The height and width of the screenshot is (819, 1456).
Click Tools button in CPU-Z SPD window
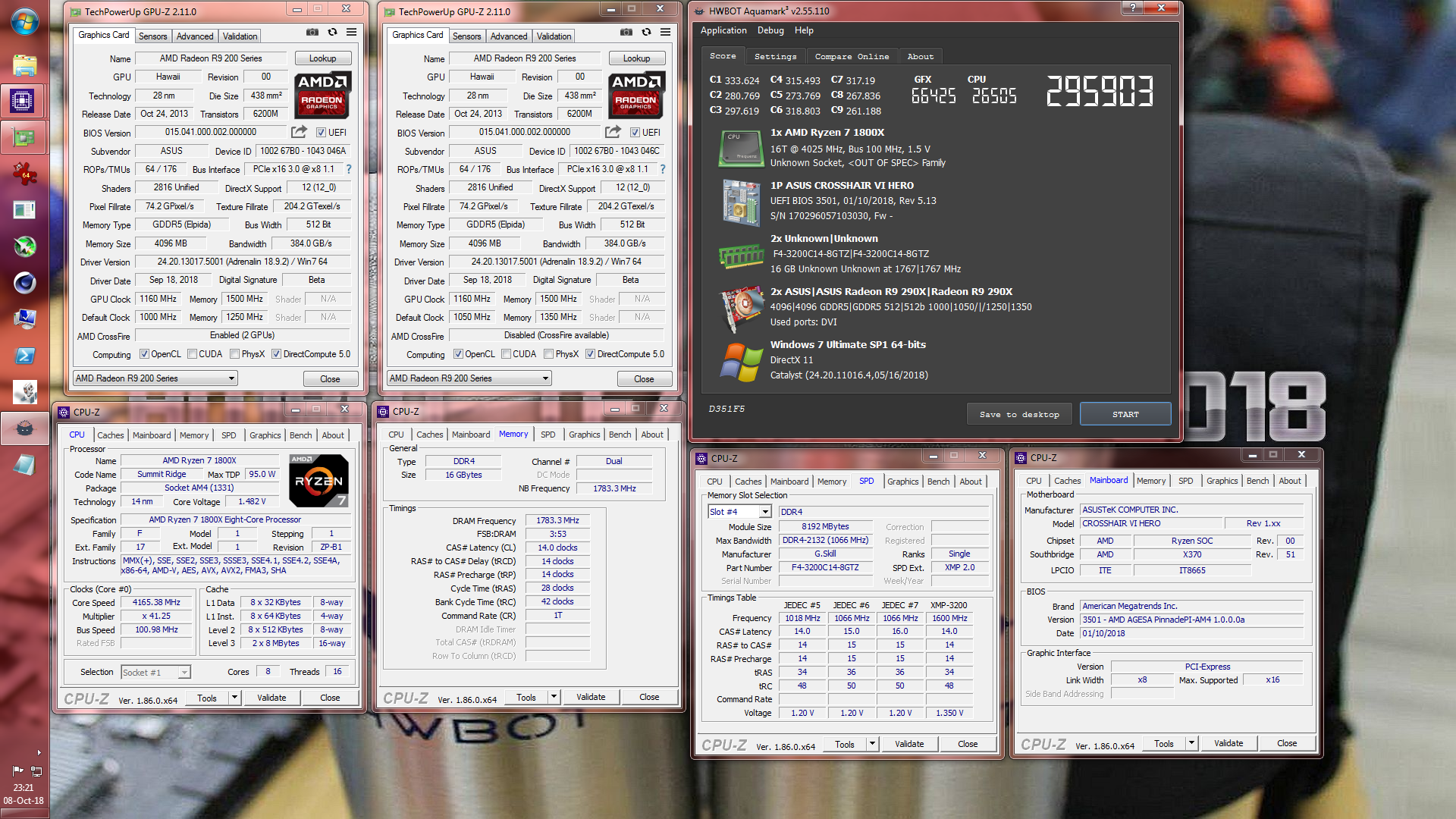(845, 744)
